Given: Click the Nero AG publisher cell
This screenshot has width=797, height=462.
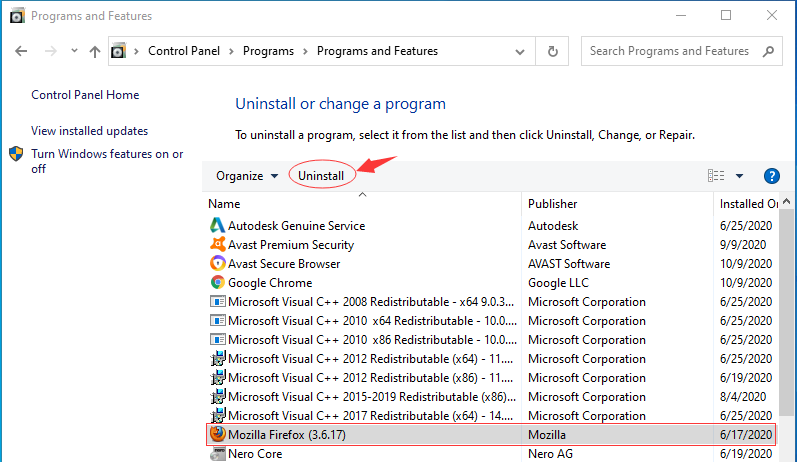Looking at the screenshot, I should 550,454.
